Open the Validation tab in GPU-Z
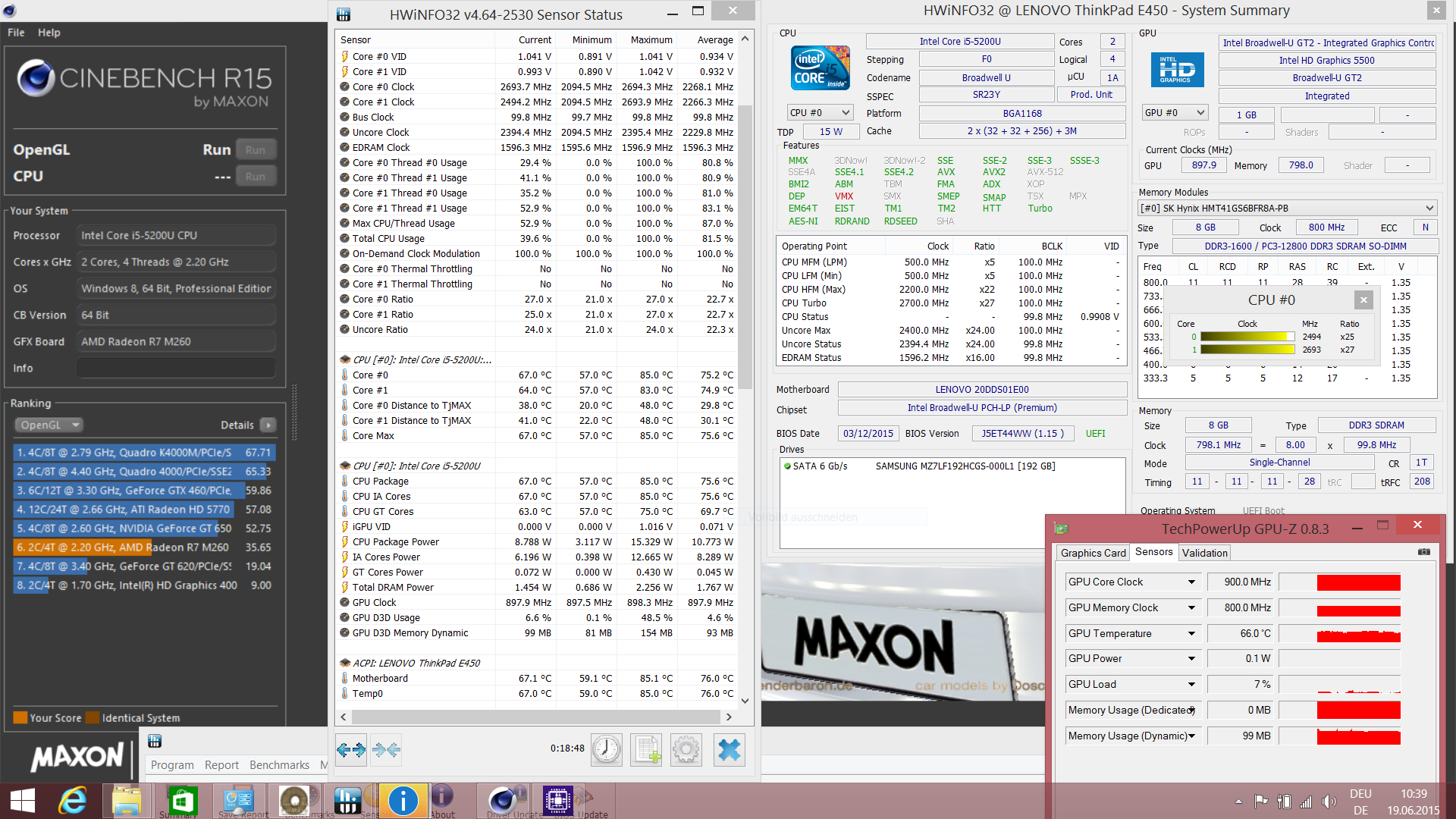The image size is (1456, 819). coord(1204,553)
